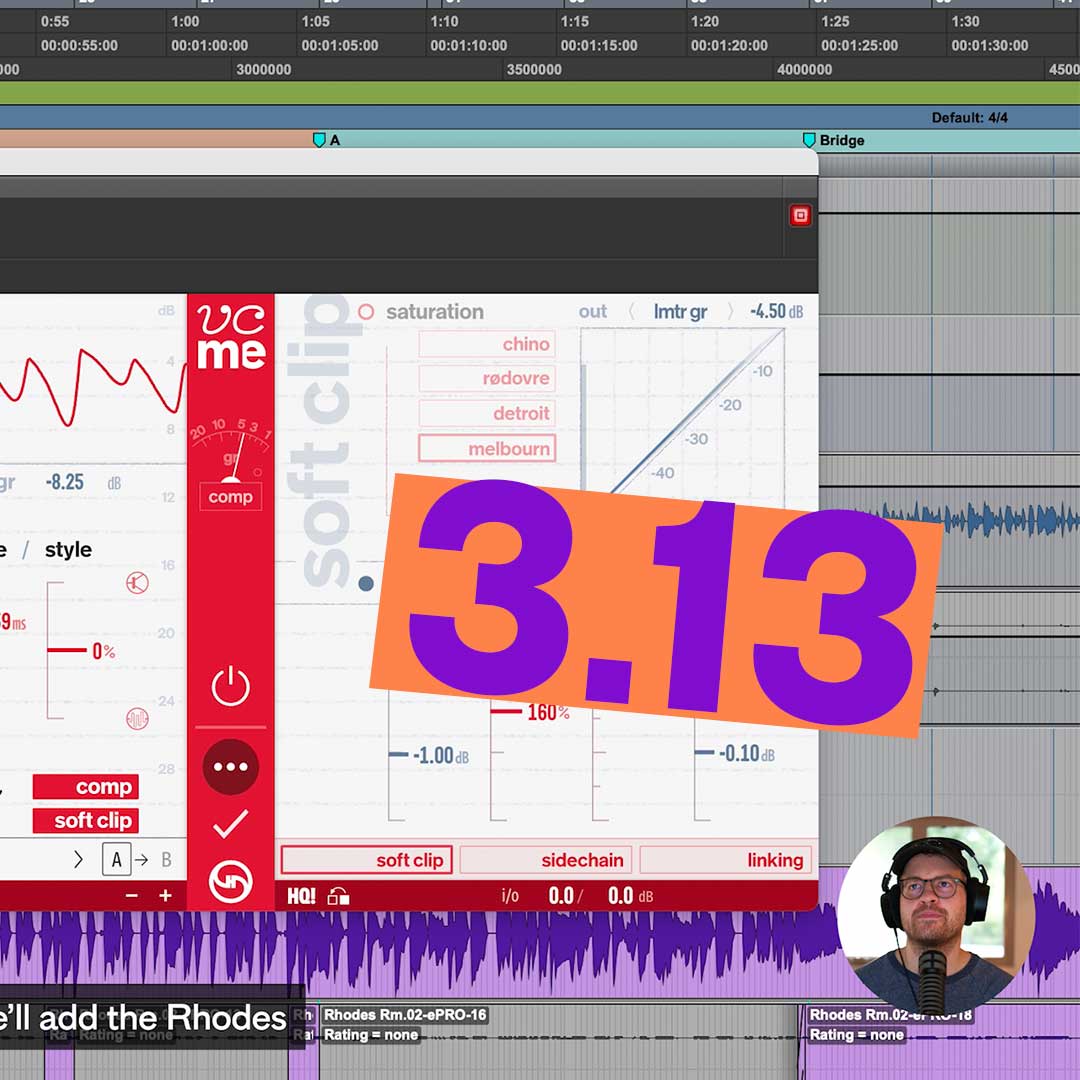Click the checkmark icon in red strip

230,825
